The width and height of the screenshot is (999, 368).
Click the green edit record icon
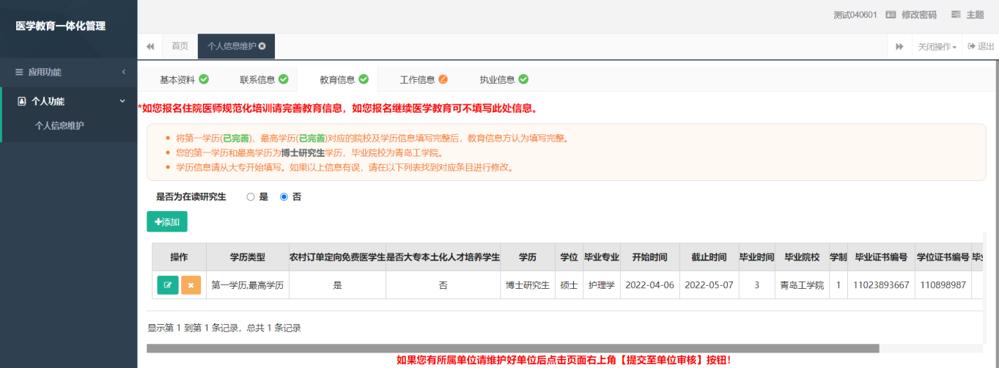pyautogui.click(x=168, y=285)
